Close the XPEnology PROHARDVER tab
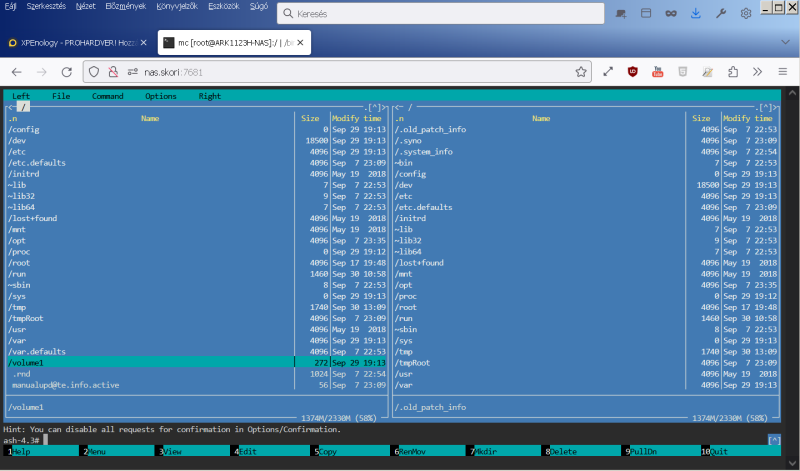800x471 pixels. 143,43
